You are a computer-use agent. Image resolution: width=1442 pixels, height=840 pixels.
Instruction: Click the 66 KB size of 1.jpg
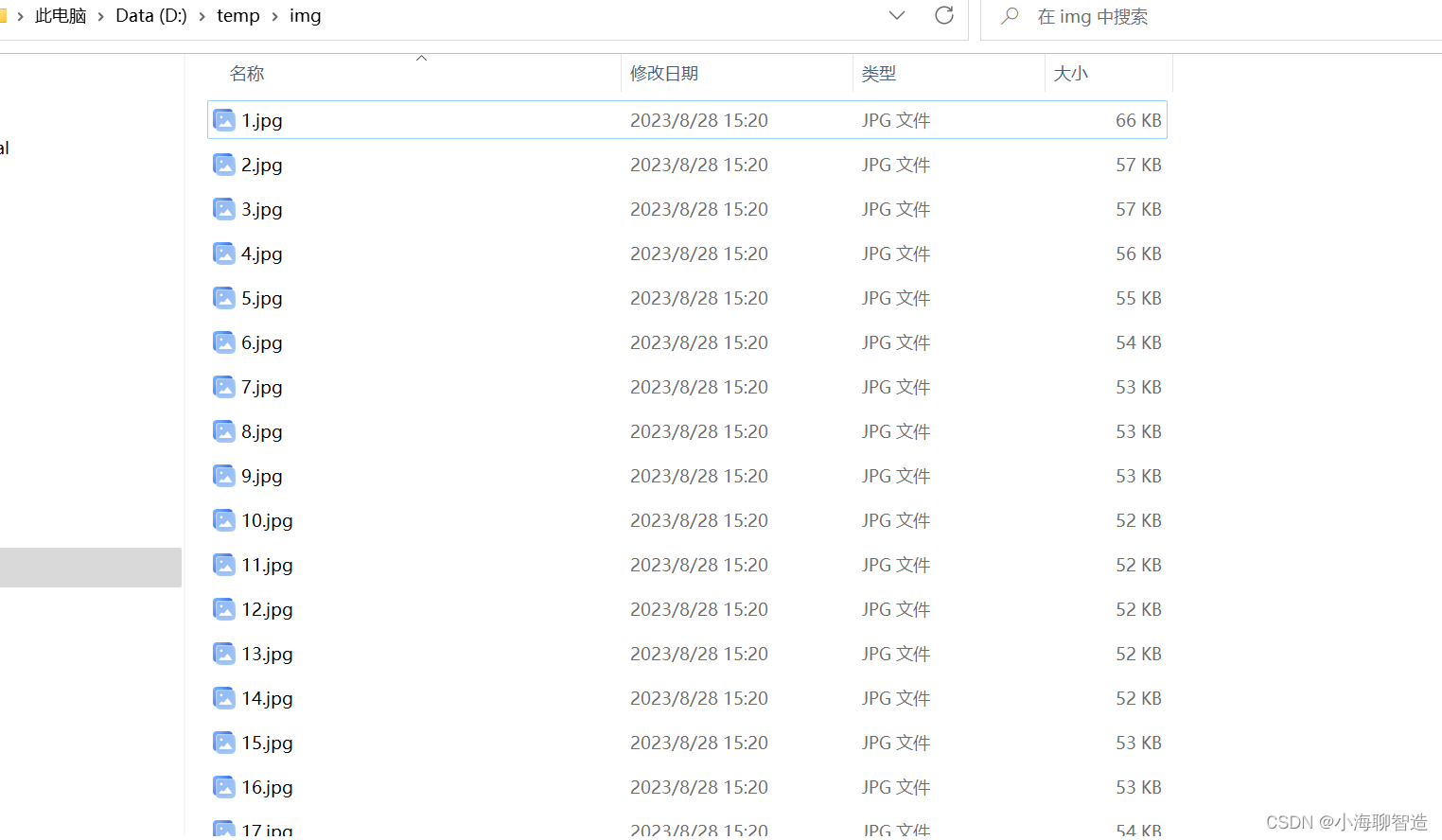pyautogui.click(x=1138, y=120)
